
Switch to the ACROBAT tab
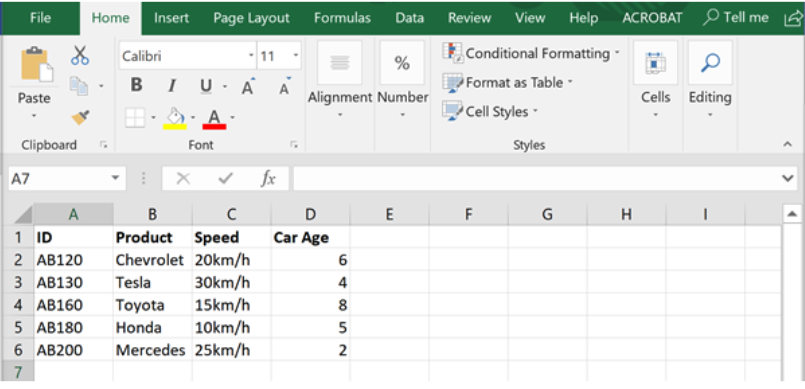[653, 18]
